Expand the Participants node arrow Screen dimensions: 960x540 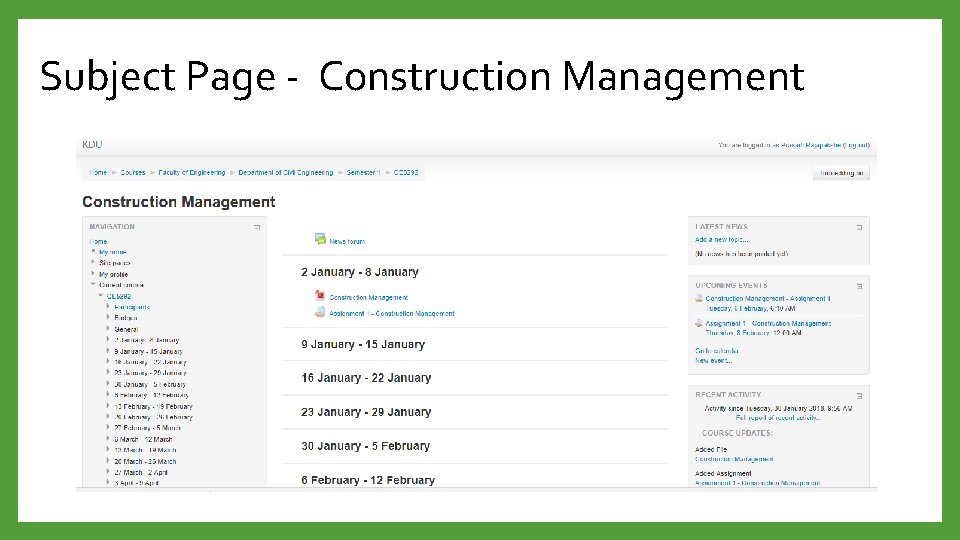pos(108,307)
